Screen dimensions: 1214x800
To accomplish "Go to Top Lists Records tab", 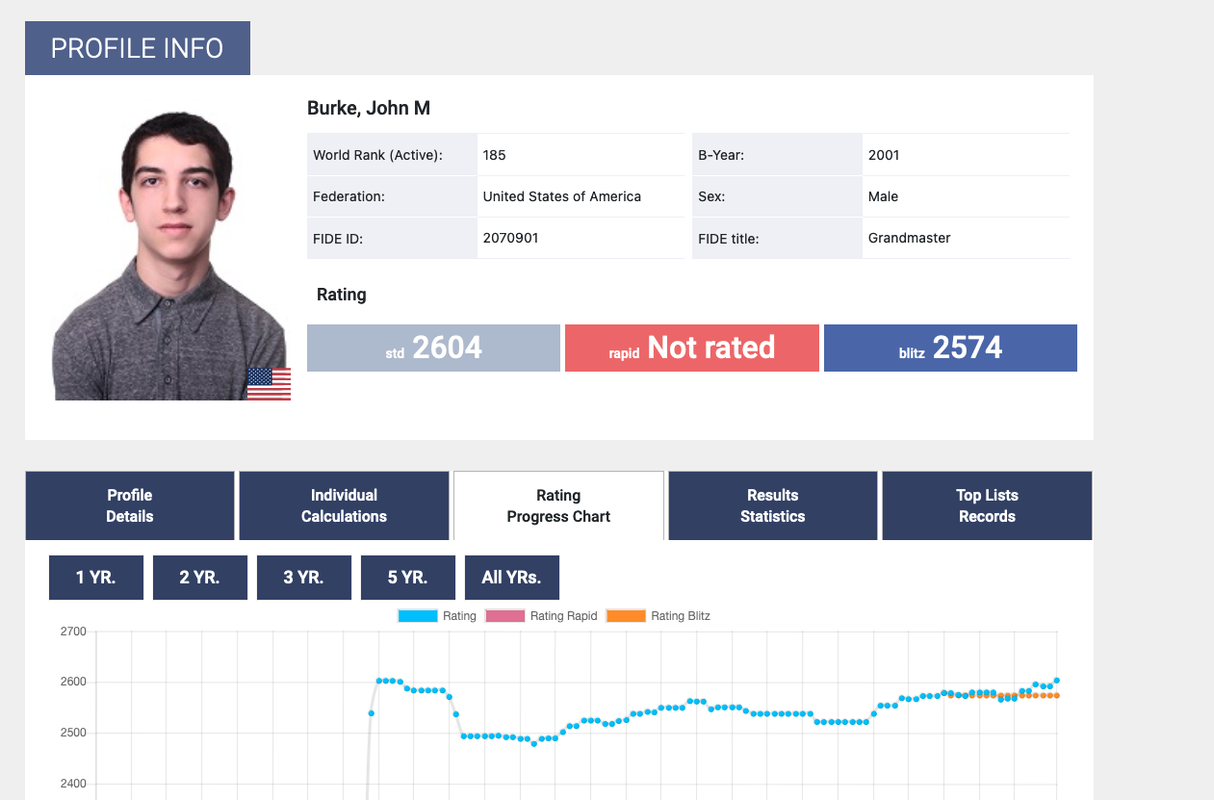I will click(x=987, y=506).
